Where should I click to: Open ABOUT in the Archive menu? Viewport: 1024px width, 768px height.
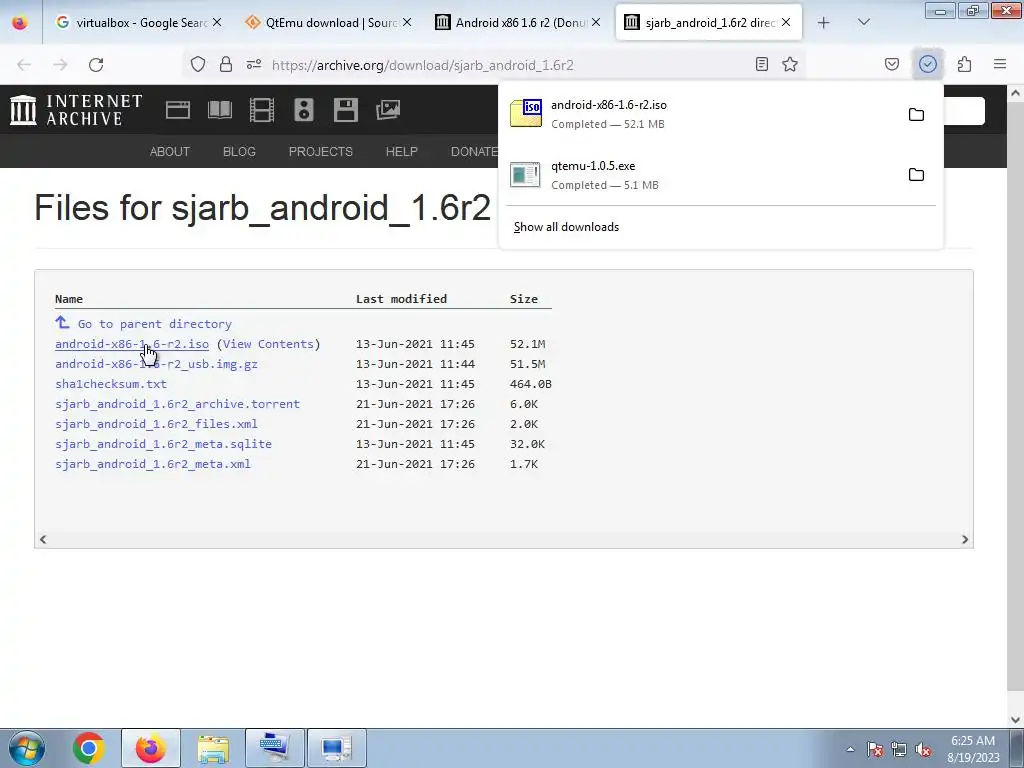point(170,152)
